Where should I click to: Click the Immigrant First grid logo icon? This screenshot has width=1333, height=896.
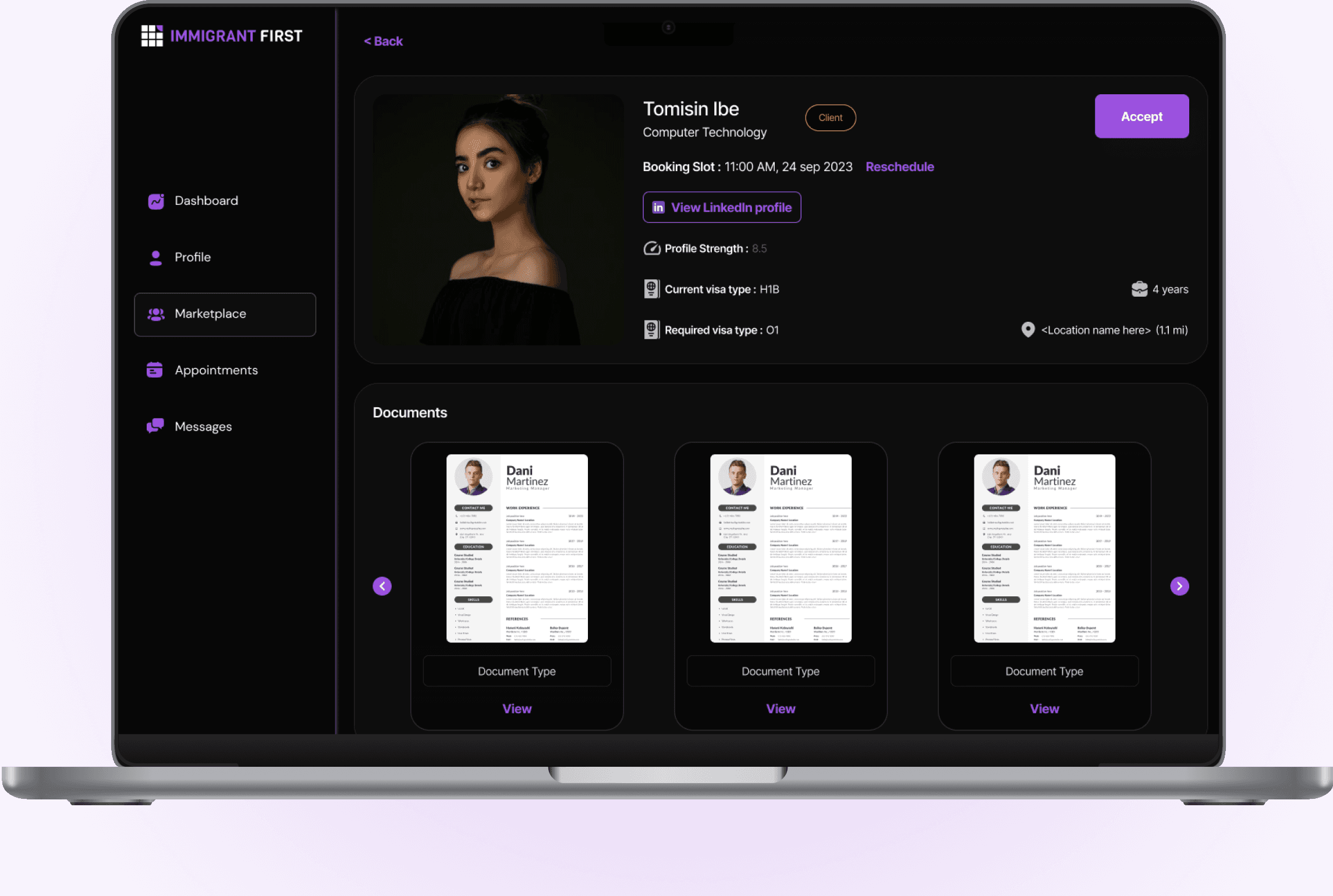pyautogui.click(x=152, y=36)
